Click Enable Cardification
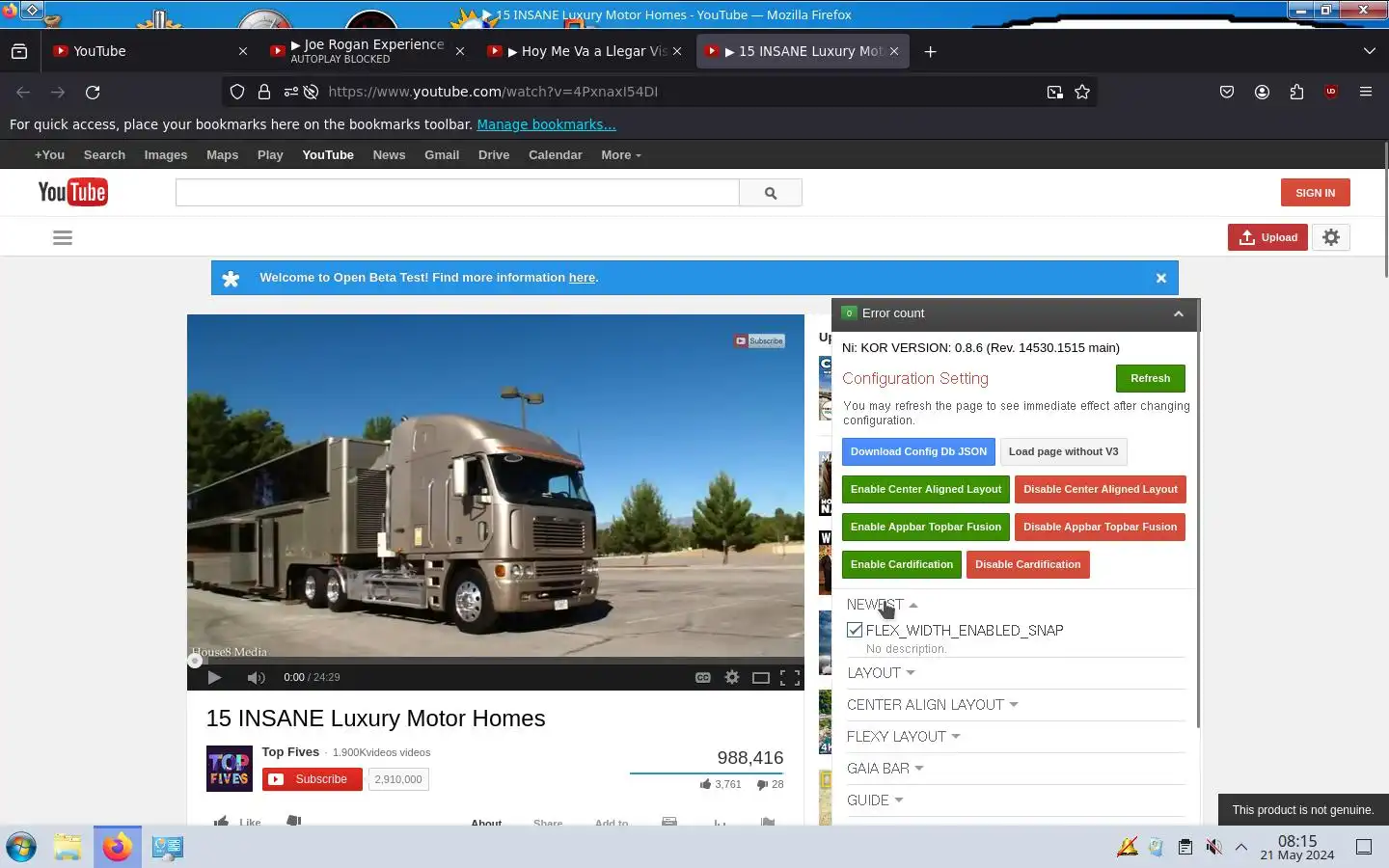Screen dimensions: 1389x868 (x=902, y=564)
